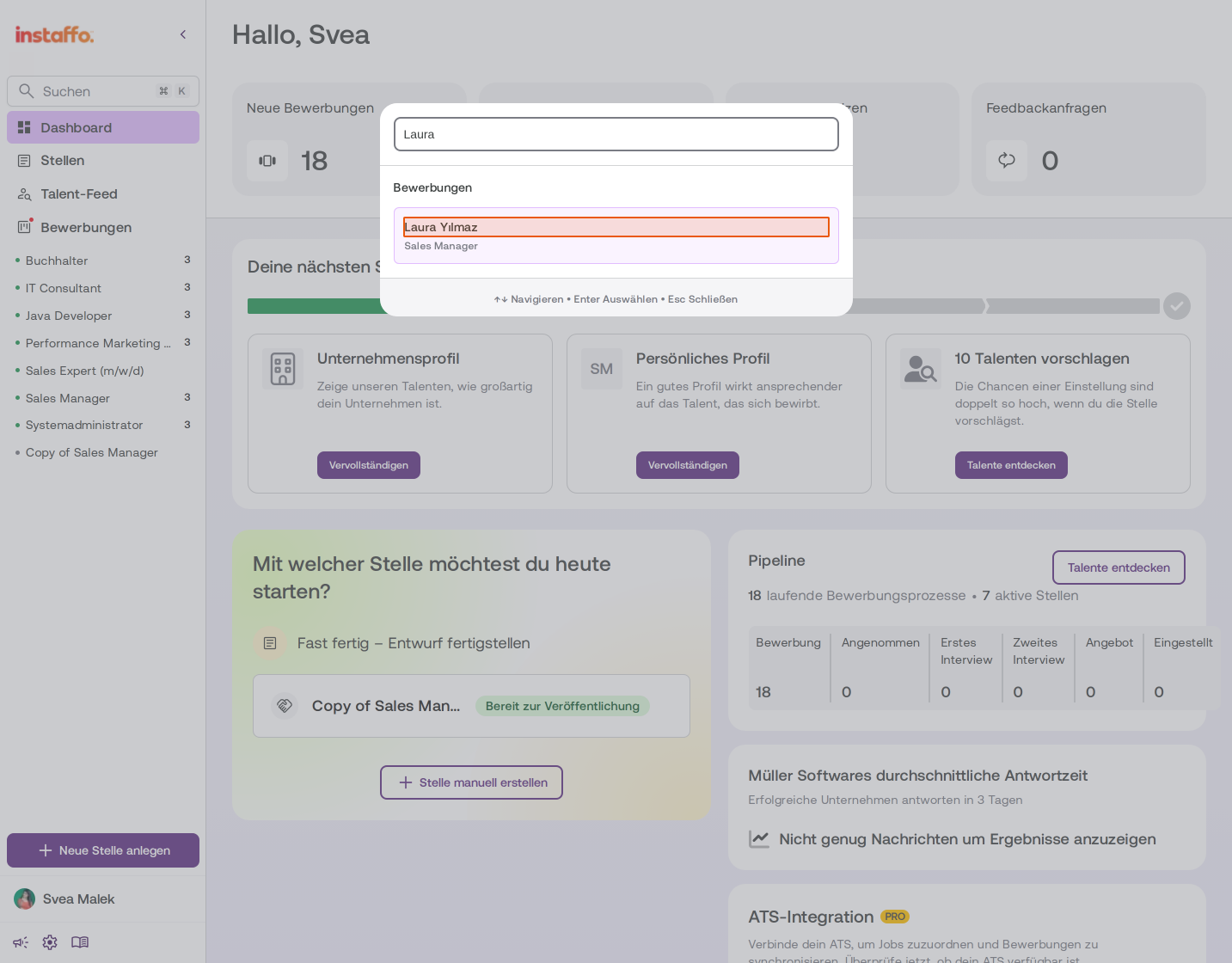Click the chart icon beside Nicht genug Nachrichten
This screenshot has height=963, width=1232.
(759, 839)
